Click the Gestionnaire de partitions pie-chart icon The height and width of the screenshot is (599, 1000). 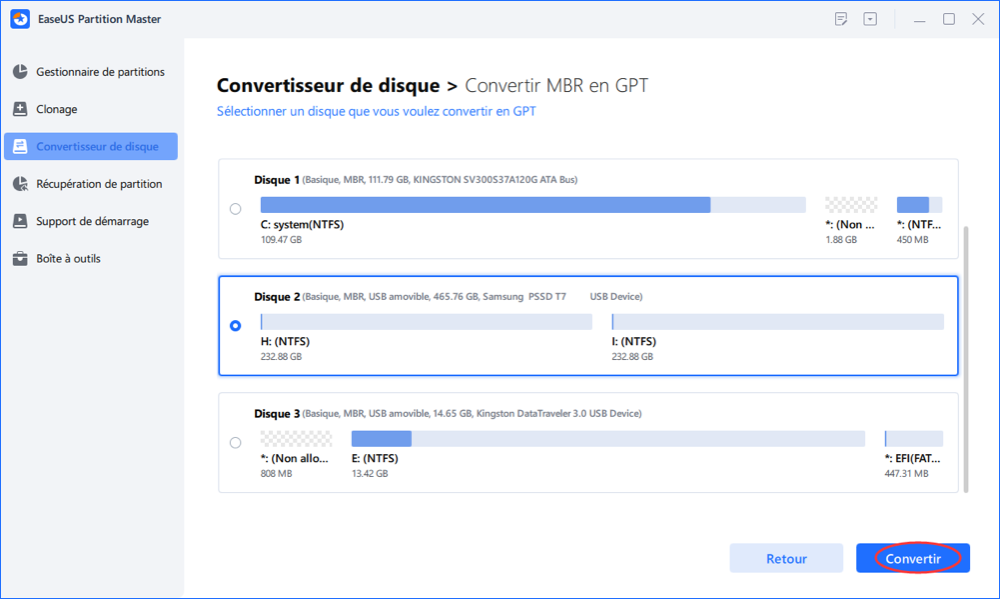pyautogui.click(x=20, y=72)
